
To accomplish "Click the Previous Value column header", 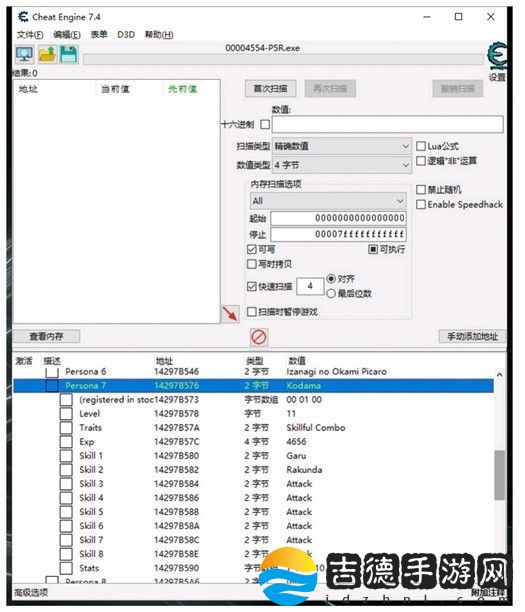I will (x=182, y=89).
